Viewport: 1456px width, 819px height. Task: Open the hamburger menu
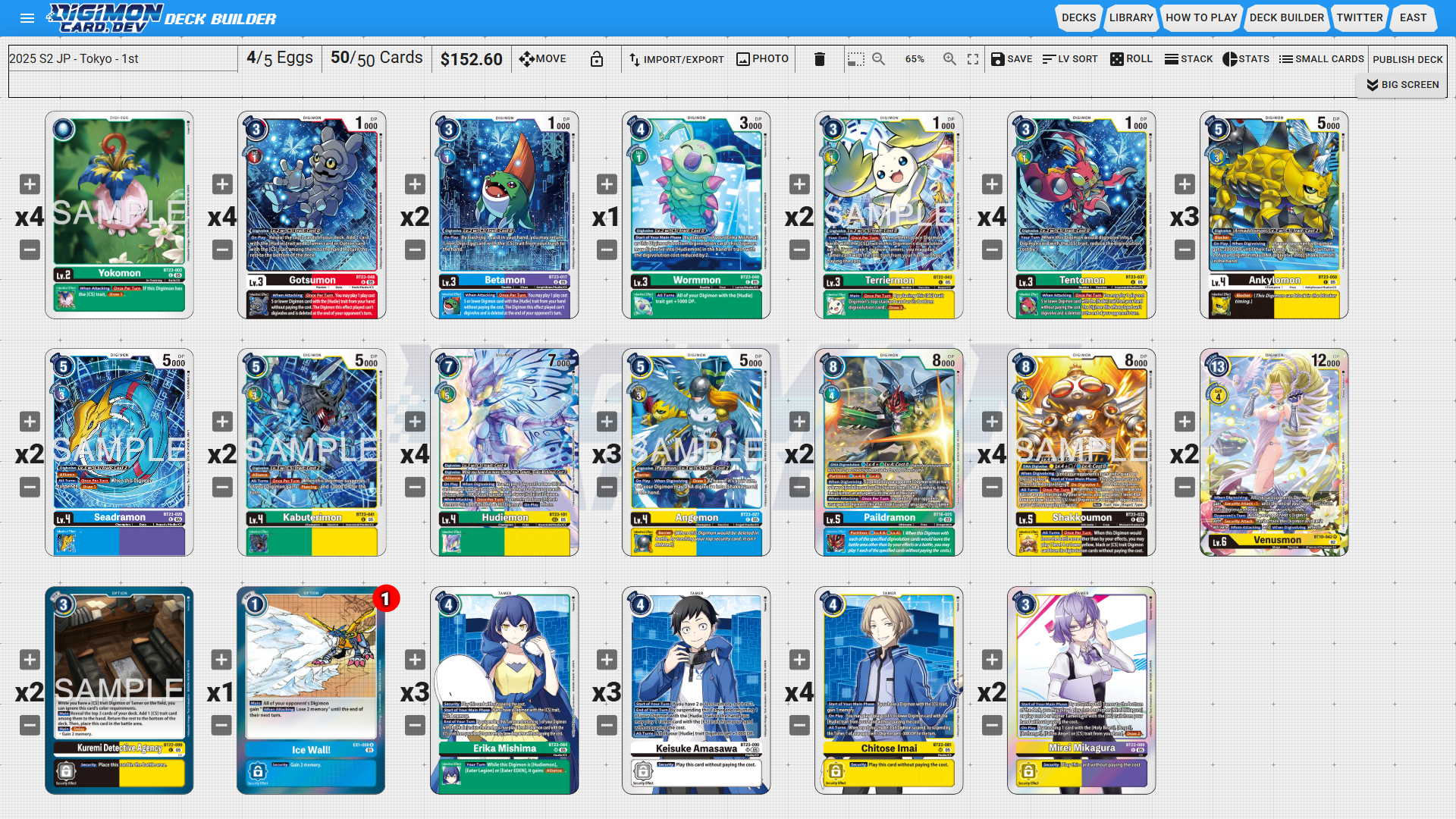coord(27,18)
